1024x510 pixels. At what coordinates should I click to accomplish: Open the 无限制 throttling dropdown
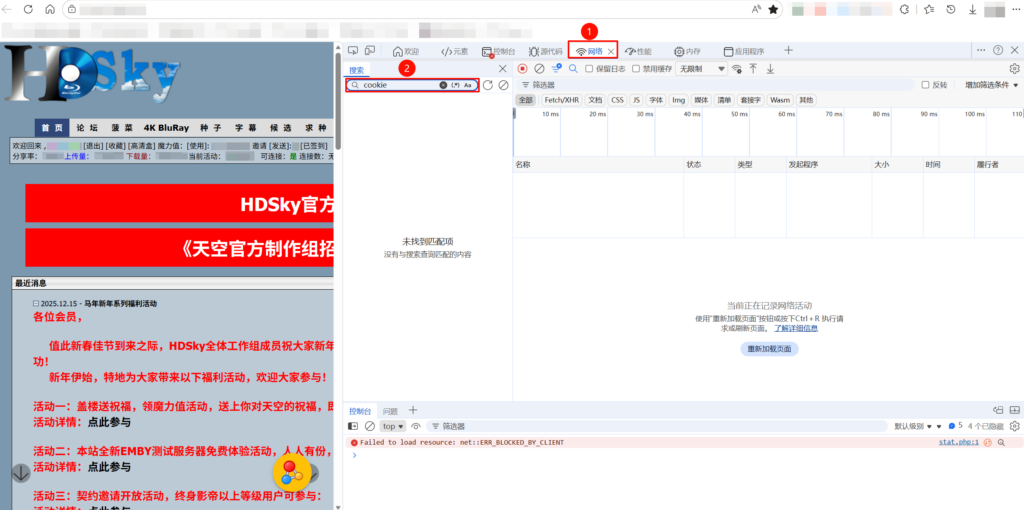[702, 69]
